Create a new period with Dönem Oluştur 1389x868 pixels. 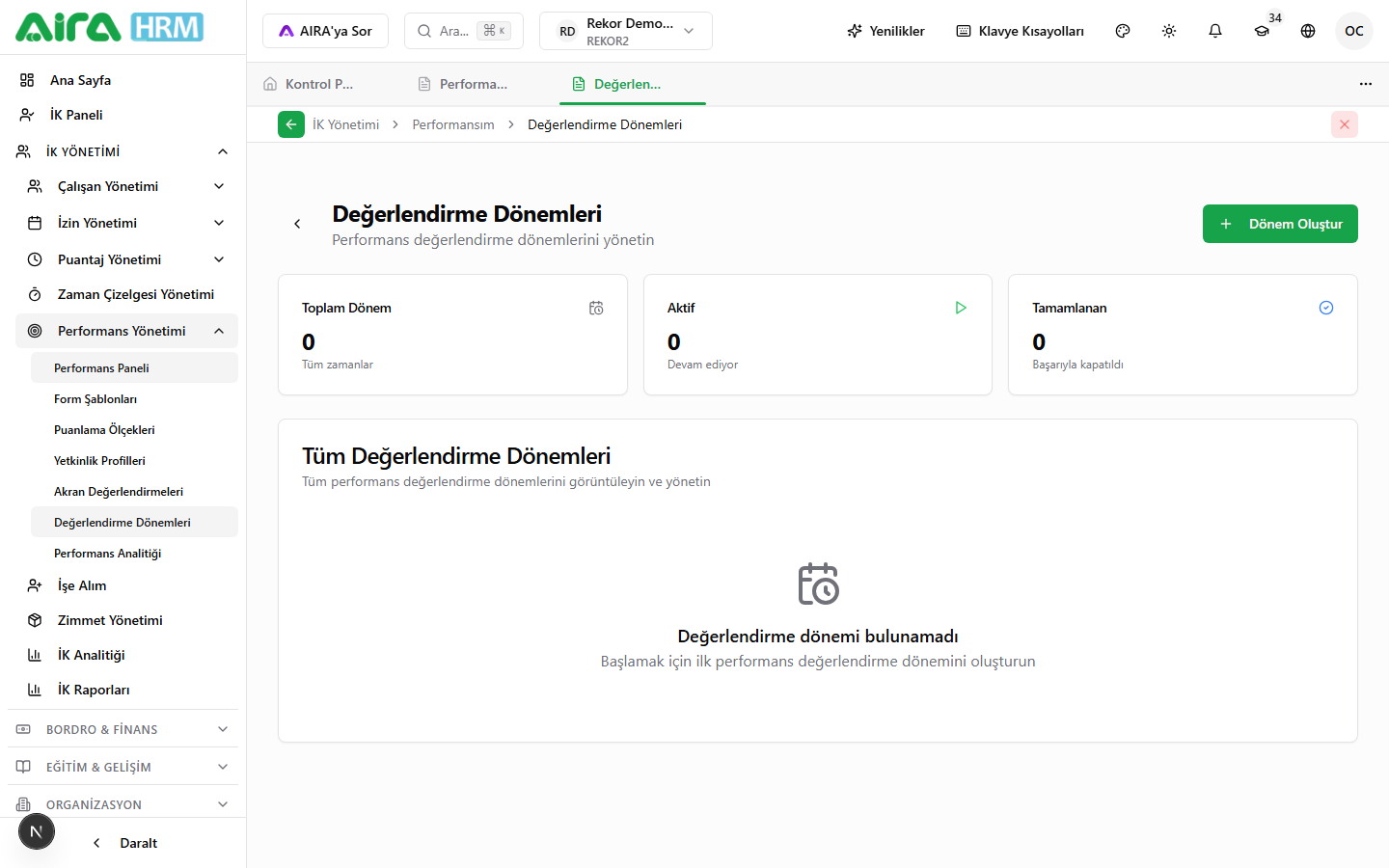coord(1280,224)
